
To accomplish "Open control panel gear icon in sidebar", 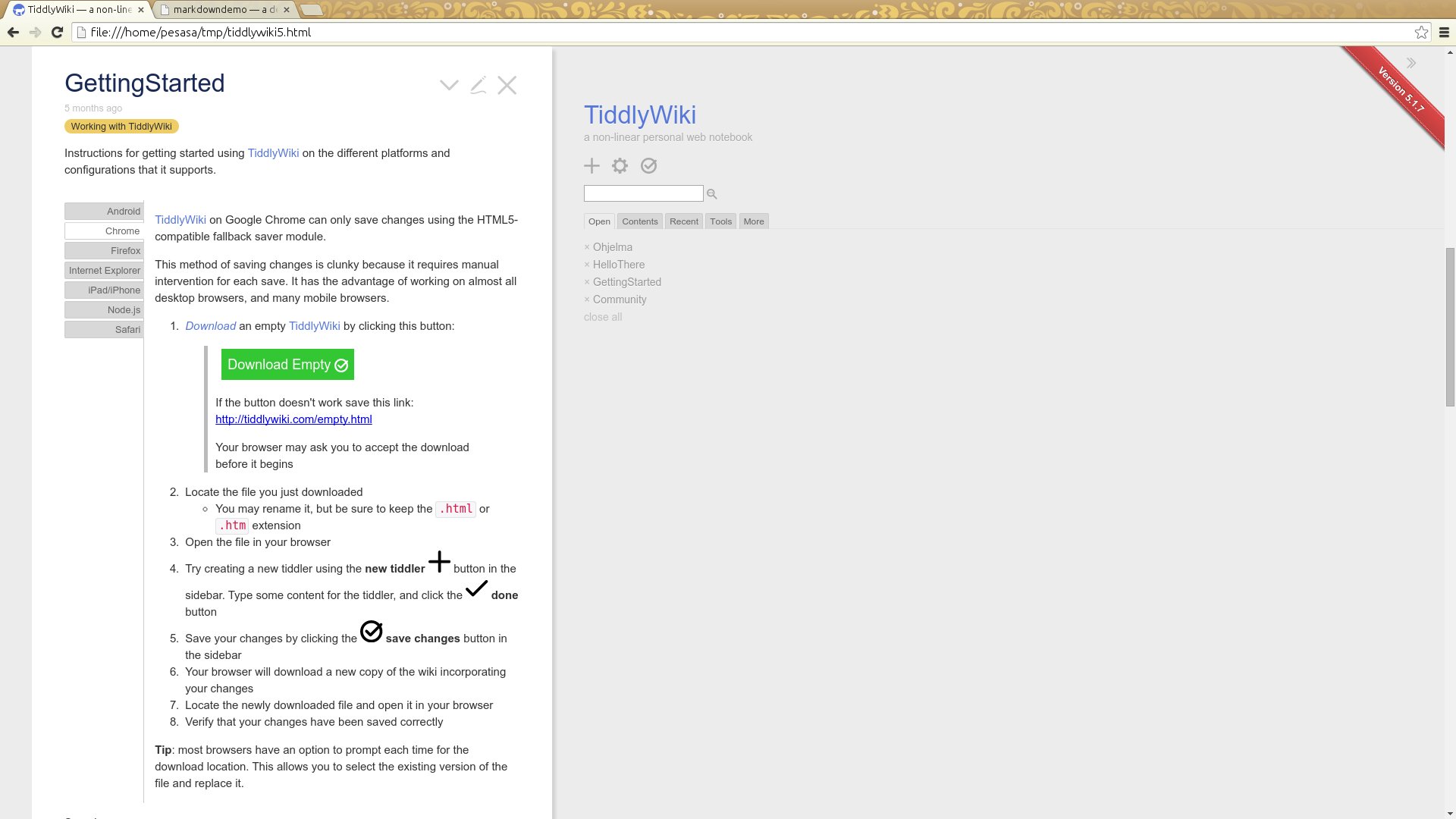I will click(620, 165).
